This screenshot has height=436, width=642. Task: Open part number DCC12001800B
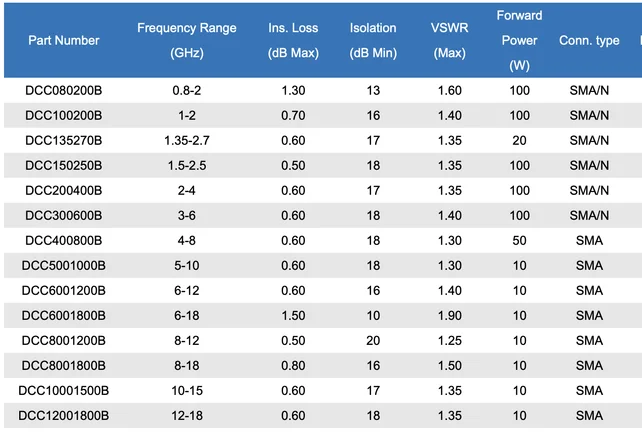64,416
